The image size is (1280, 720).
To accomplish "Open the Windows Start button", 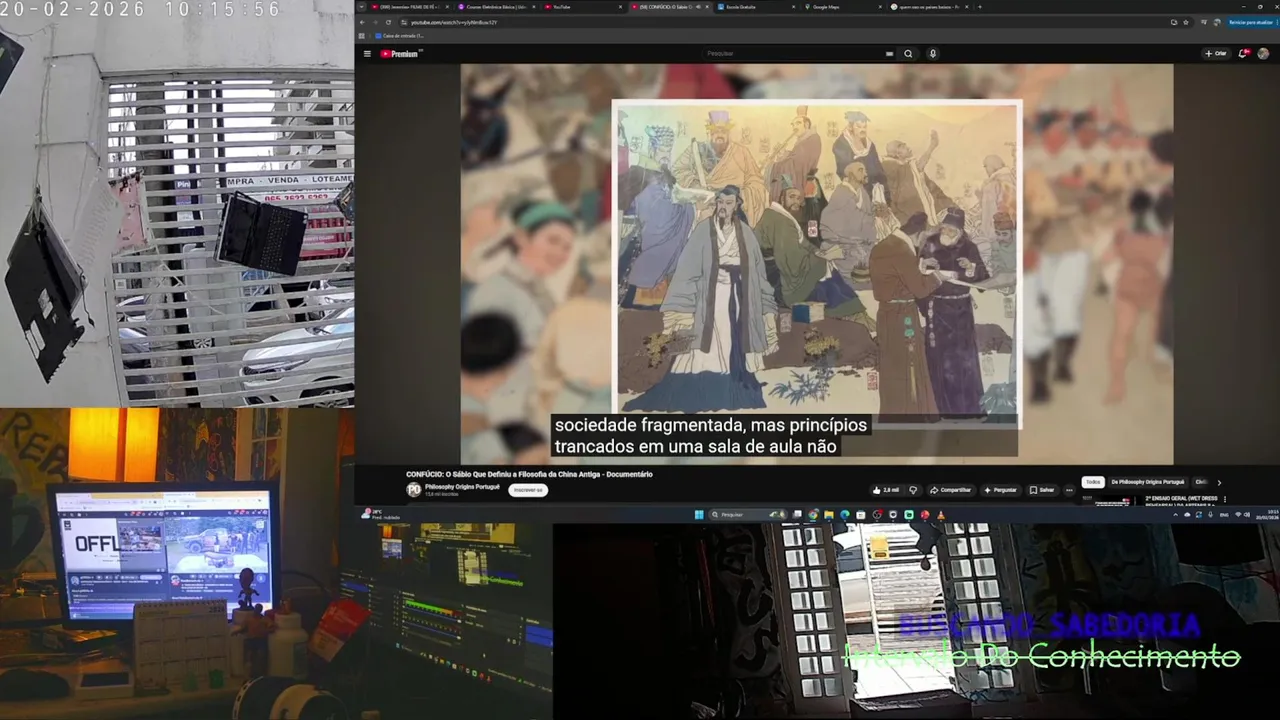I will click(x=699, y=515).
